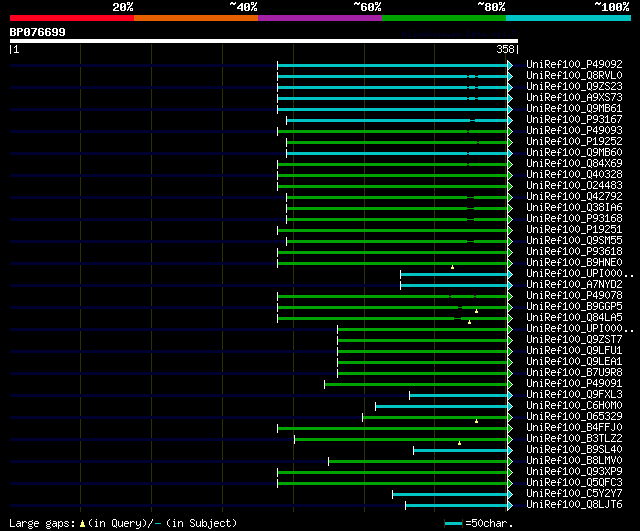Screen dimensions: 640x531
Task: Select UniRef100_B8LMV0 label
Action: pos(574,461)
